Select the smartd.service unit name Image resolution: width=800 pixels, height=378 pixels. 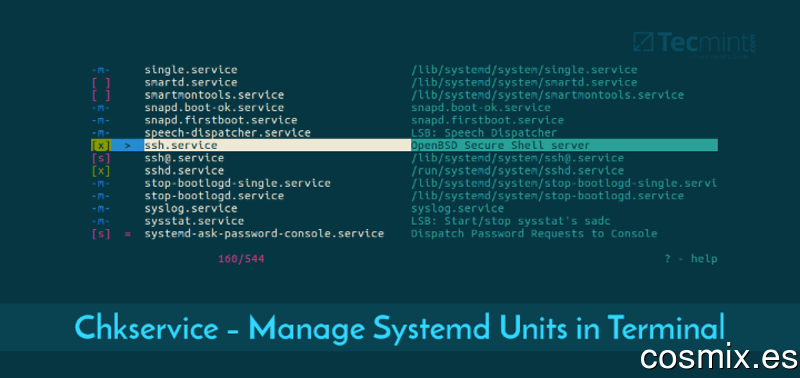click(x=191, y=83)
